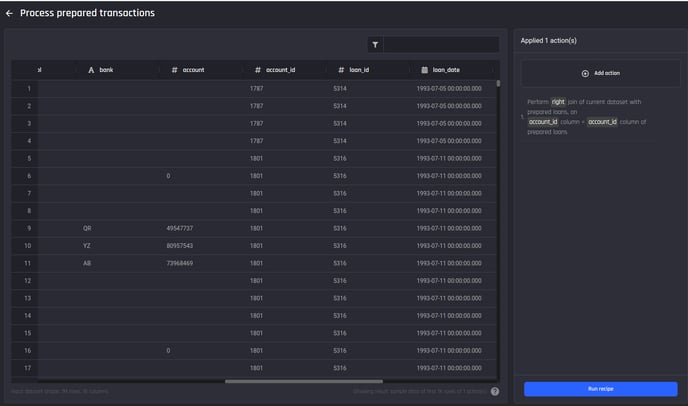Select account_id 1787 in row 1
Viewport: 688px width, 406px height.
pos(257,89)
